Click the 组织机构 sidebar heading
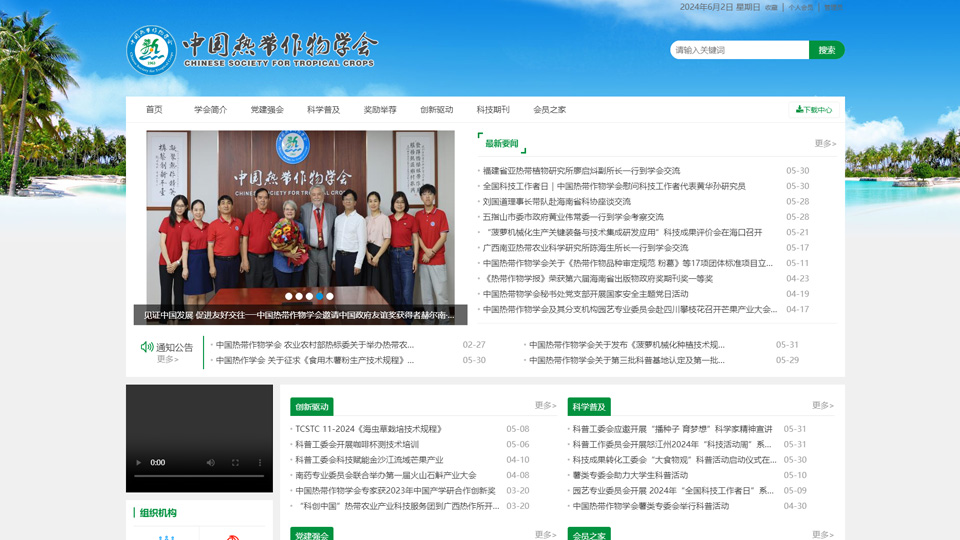This screenshot has height=540, width=960. pyautogui.click(x=158, y=513)
